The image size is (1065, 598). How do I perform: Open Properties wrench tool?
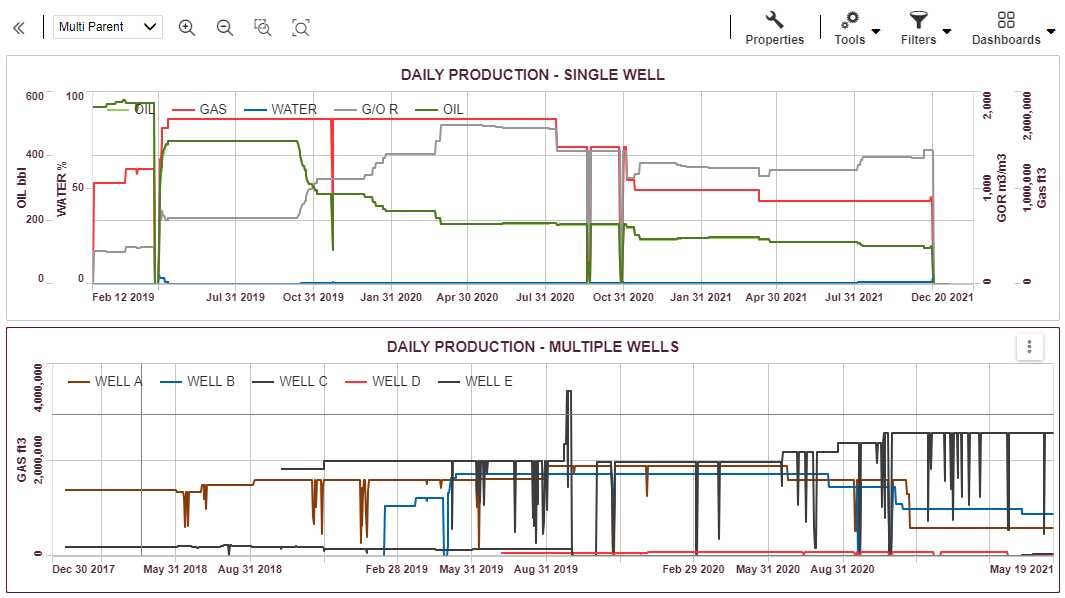point(774,29)
